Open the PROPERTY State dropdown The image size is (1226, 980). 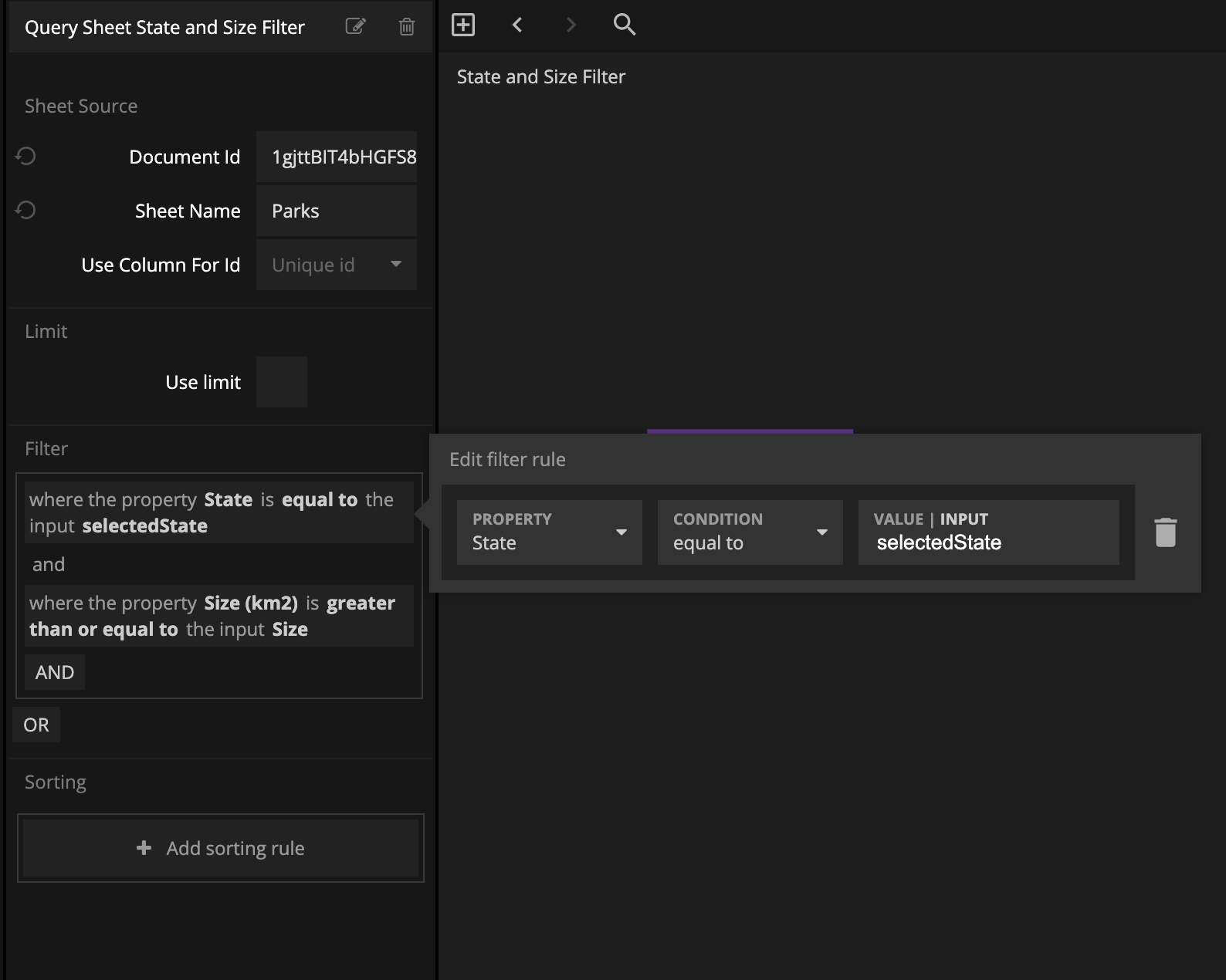pos(550,532)
